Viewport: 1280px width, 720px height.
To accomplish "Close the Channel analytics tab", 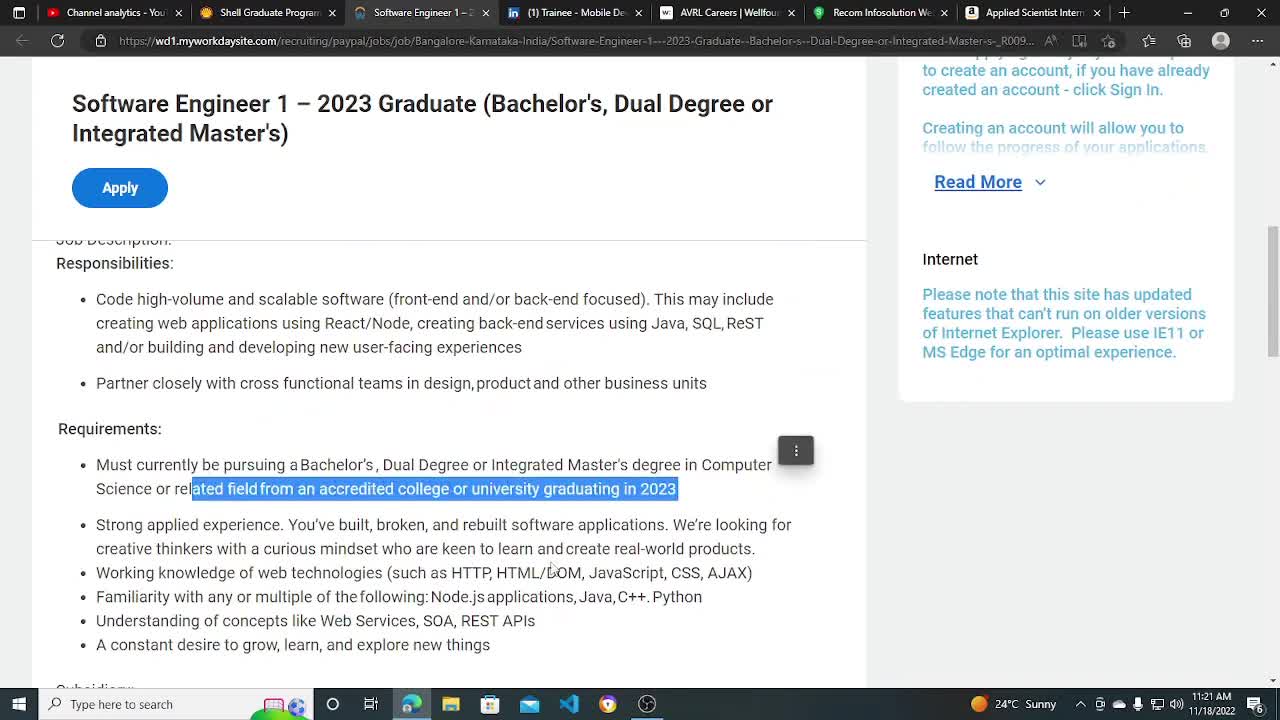I will point(179,13).
